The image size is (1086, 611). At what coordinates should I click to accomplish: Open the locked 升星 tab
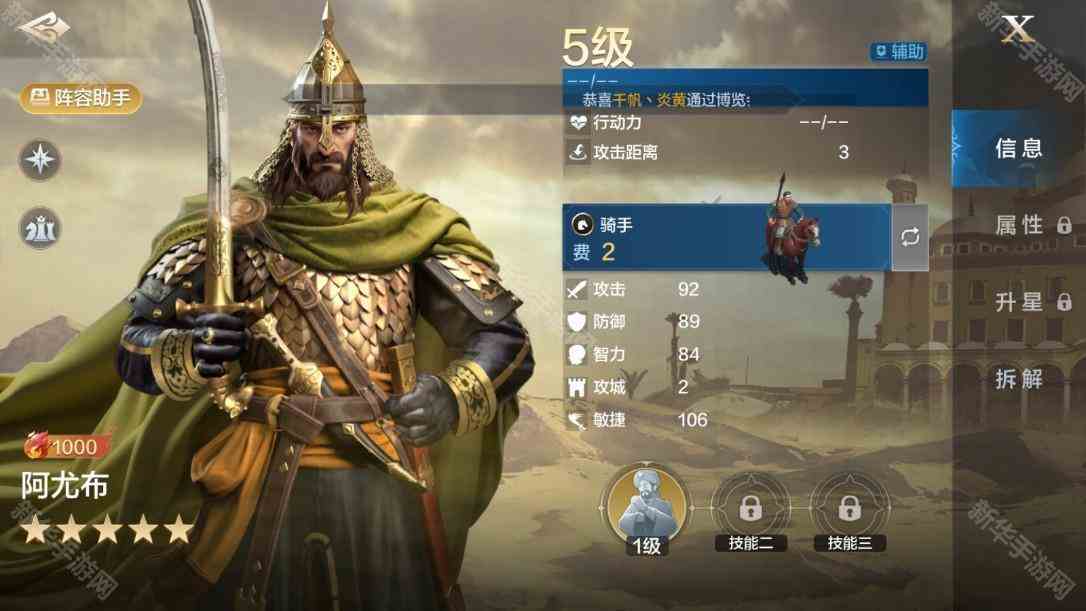pos(1032,302)
